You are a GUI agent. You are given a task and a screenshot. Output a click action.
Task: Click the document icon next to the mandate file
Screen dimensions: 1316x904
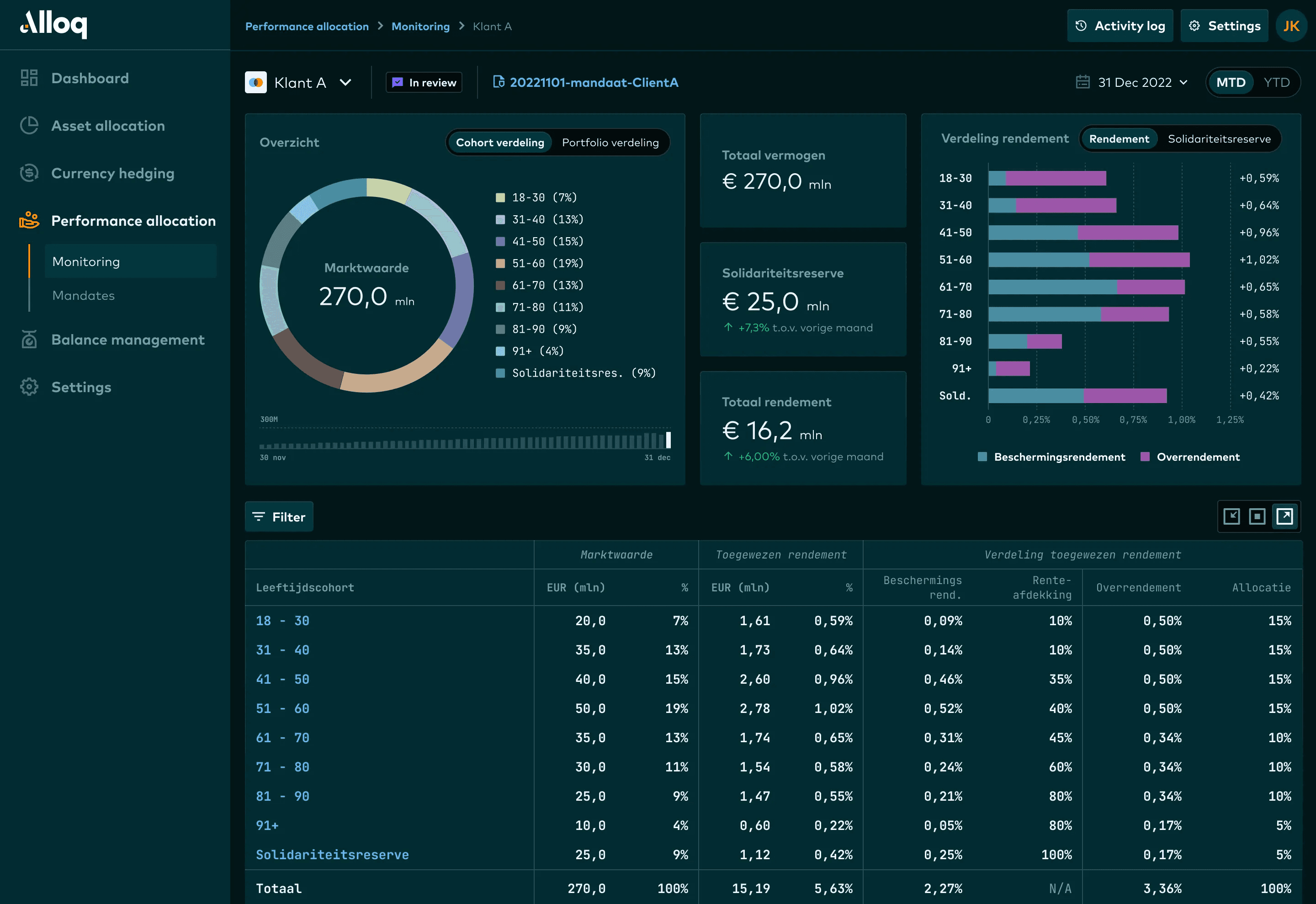pos(499,81)
